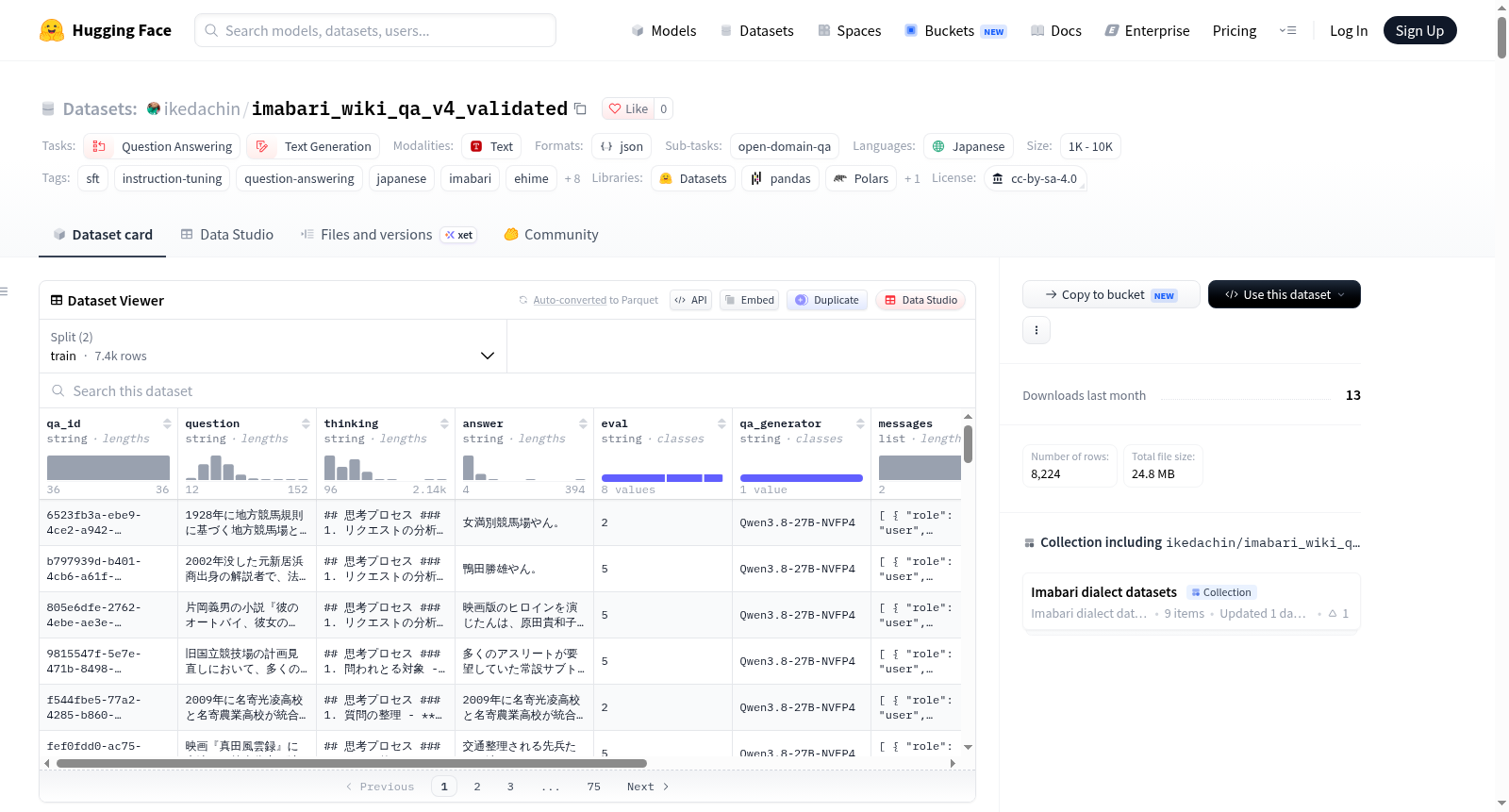Click the pandas library tag
This screenshot has width=1509, height=812.
click(781, 178)
